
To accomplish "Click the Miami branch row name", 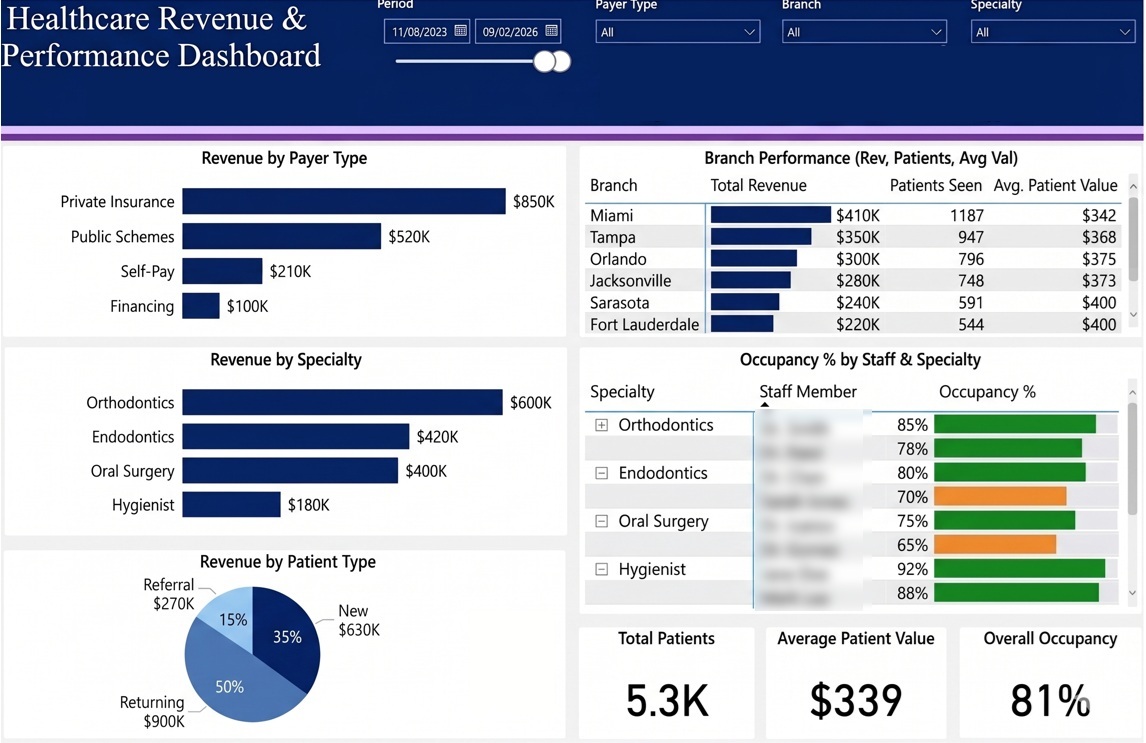I will [612, 216].
